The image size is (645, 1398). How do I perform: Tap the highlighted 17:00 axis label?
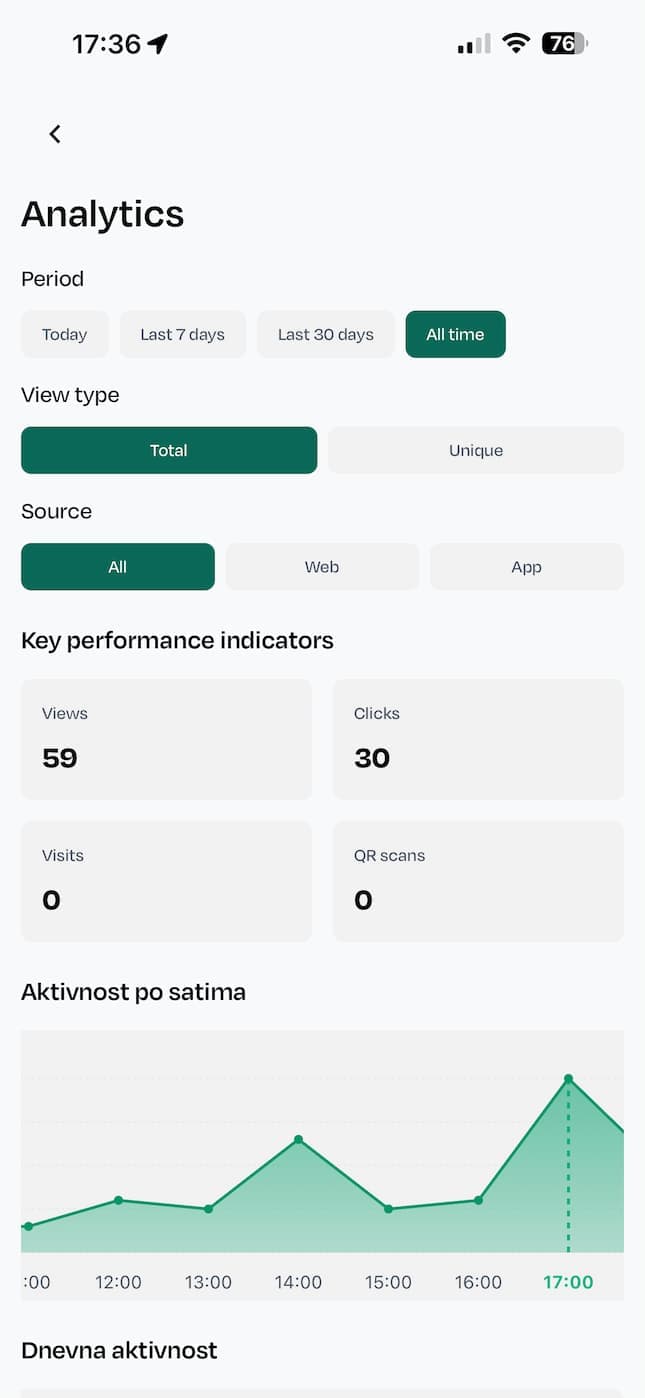[568, 1281]
